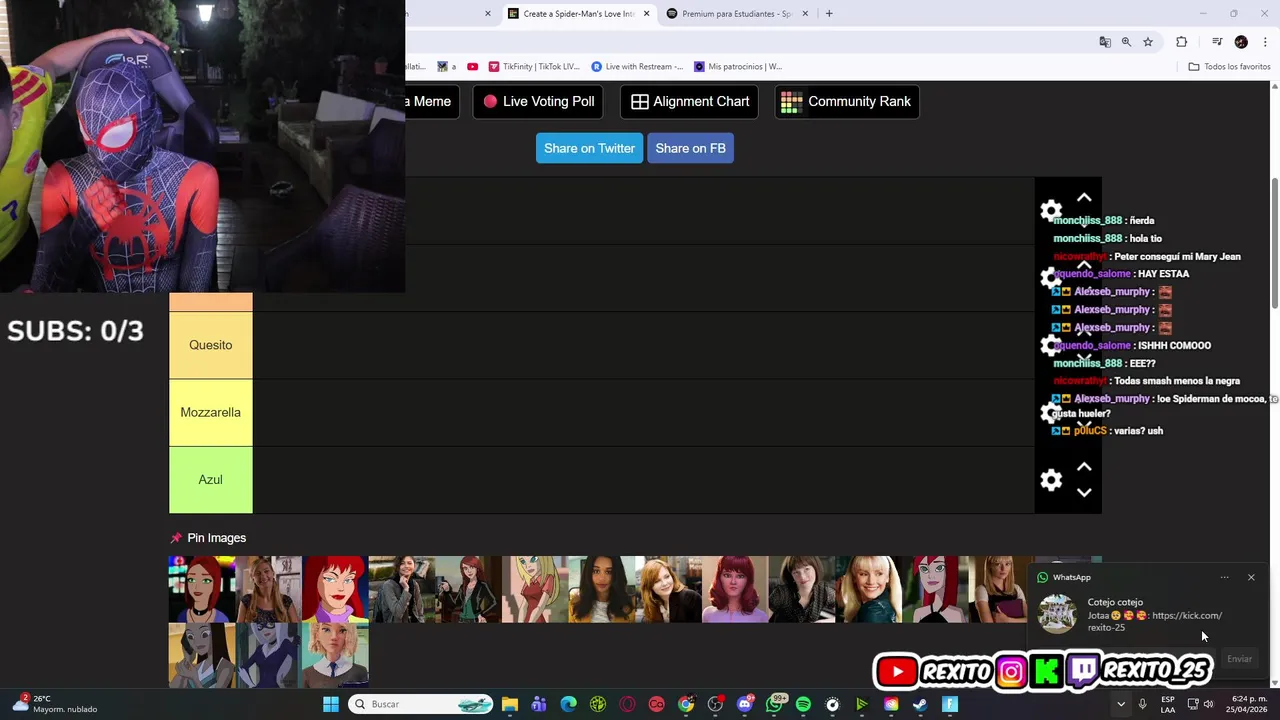Pick the red-haired animated Mary Jane with yellow top
This screenshot has height=720, width=1280.
(x=335, y=589)
